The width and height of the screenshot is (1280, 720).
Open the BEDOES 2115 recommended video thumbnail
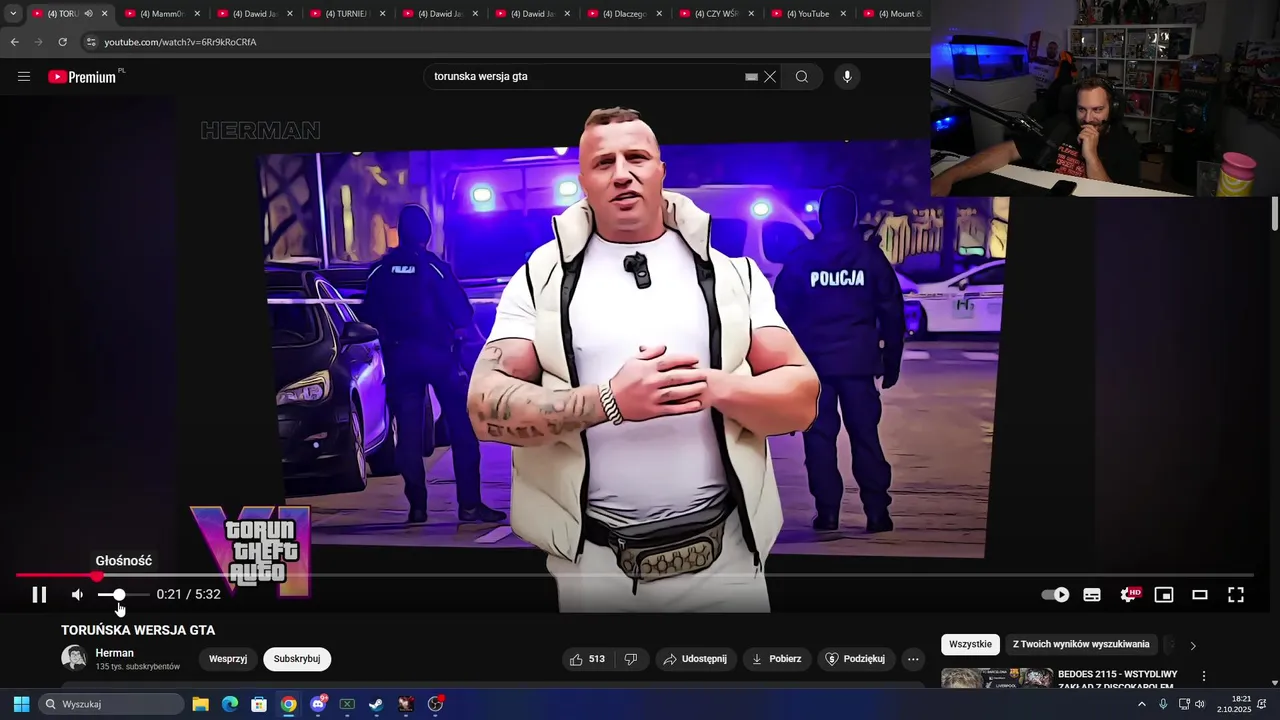point(997,678)
